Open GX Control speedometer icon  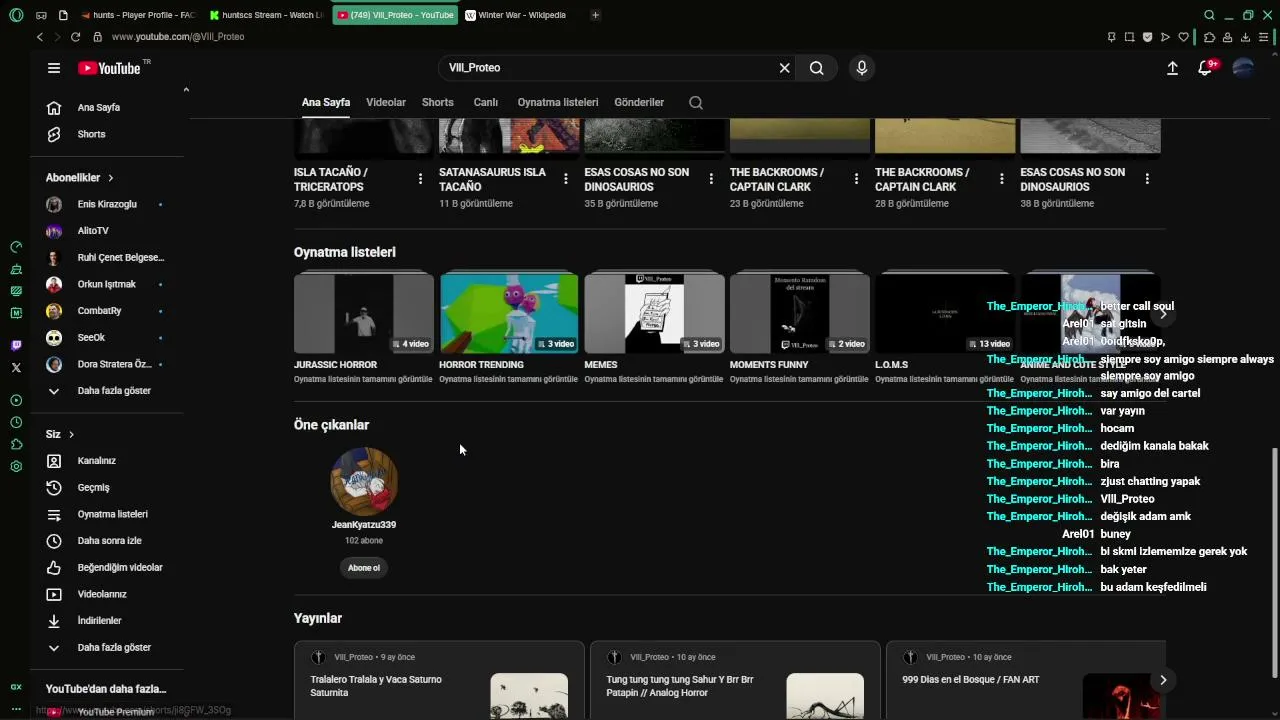coord(16,247)
